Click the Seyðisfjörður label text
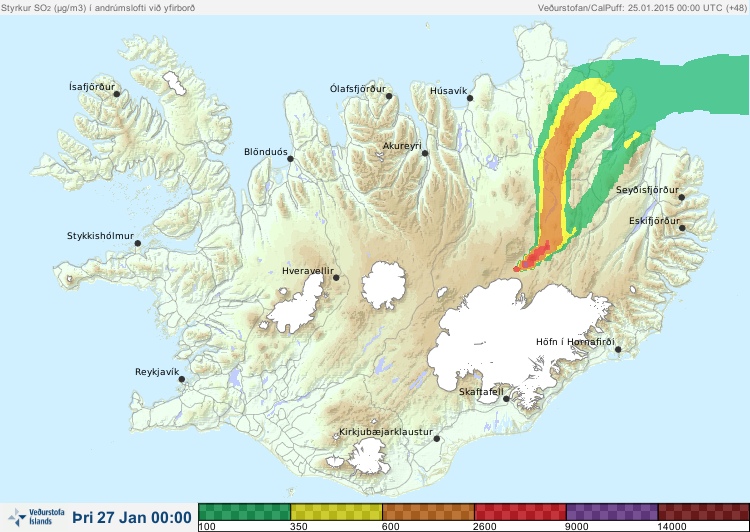 point(647,190)
